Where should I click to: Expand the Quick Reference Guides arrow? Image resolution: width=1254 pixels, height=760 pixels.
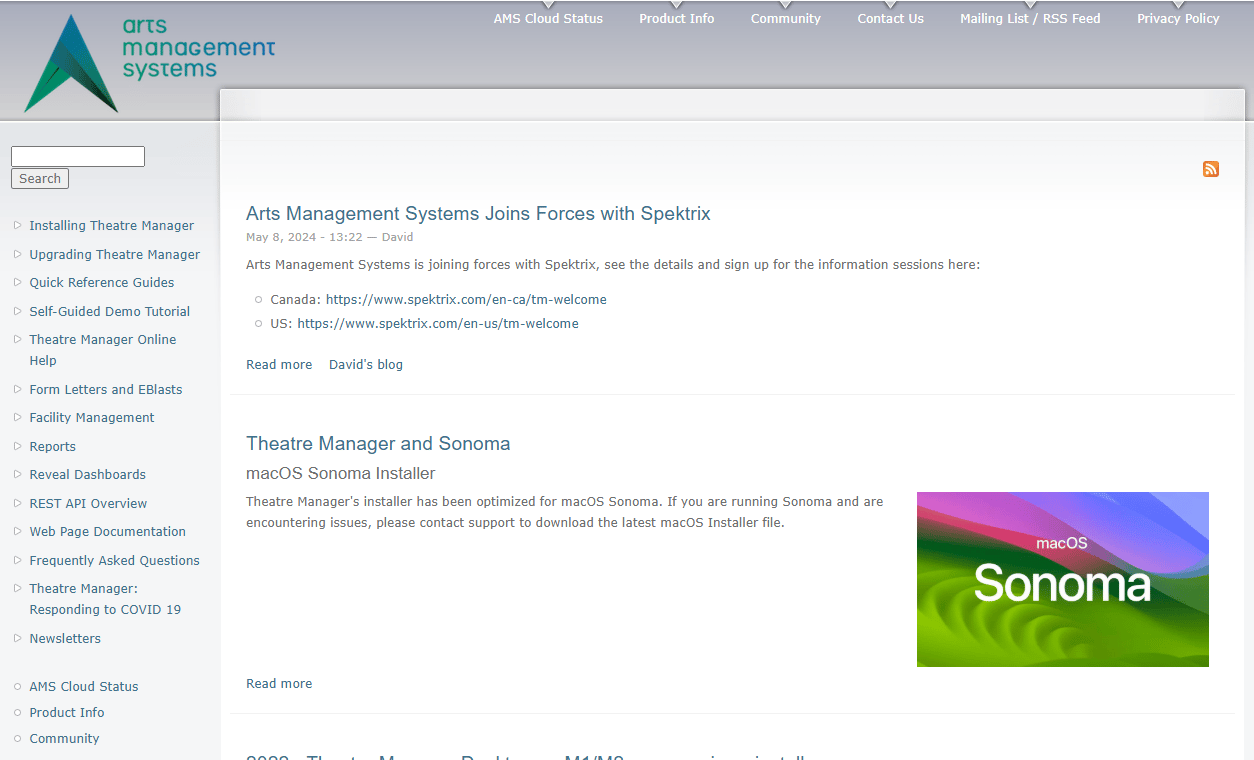18,282
